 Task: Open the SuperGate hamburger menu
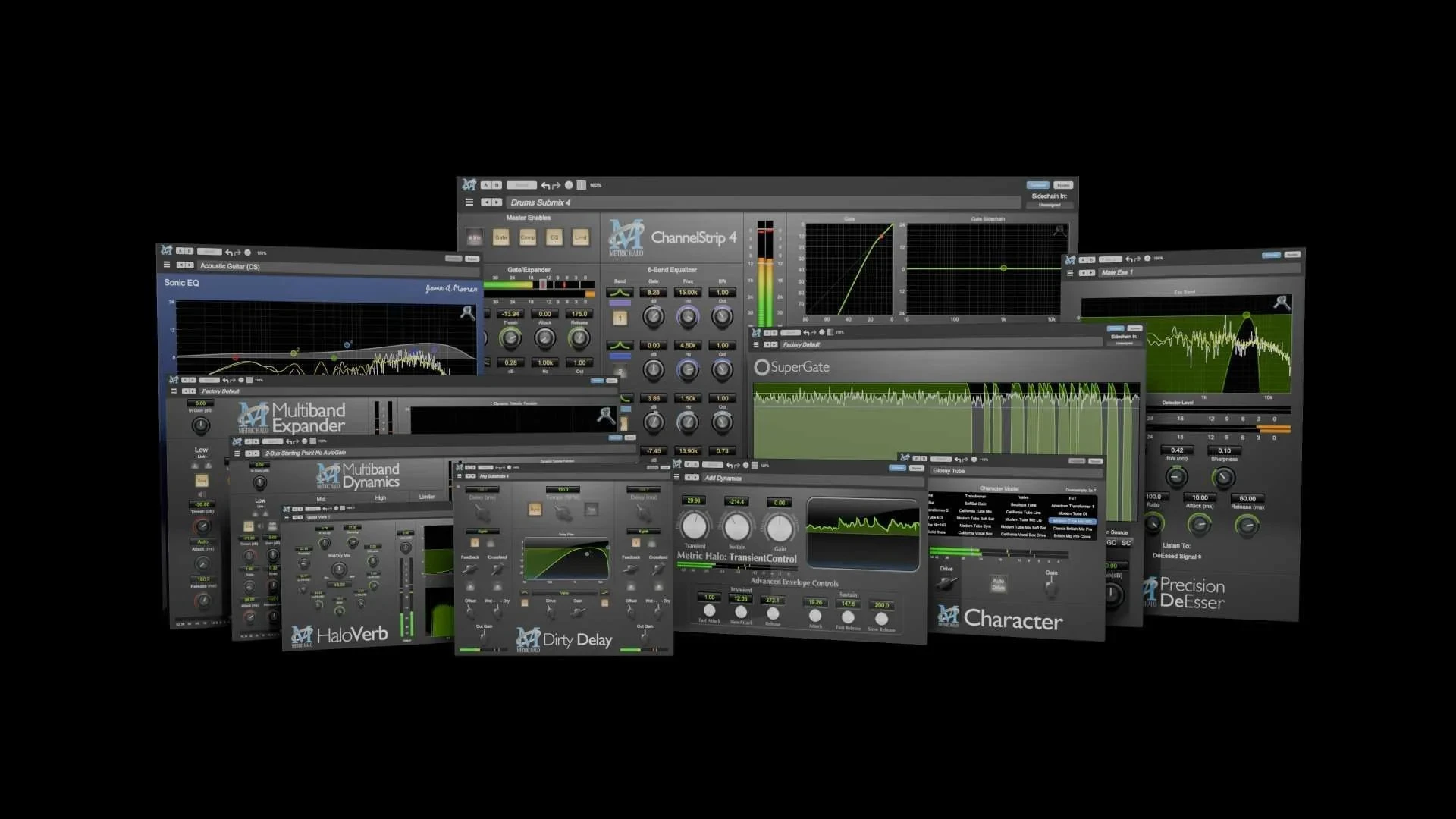pyautogui.click(x=755, y=344)
